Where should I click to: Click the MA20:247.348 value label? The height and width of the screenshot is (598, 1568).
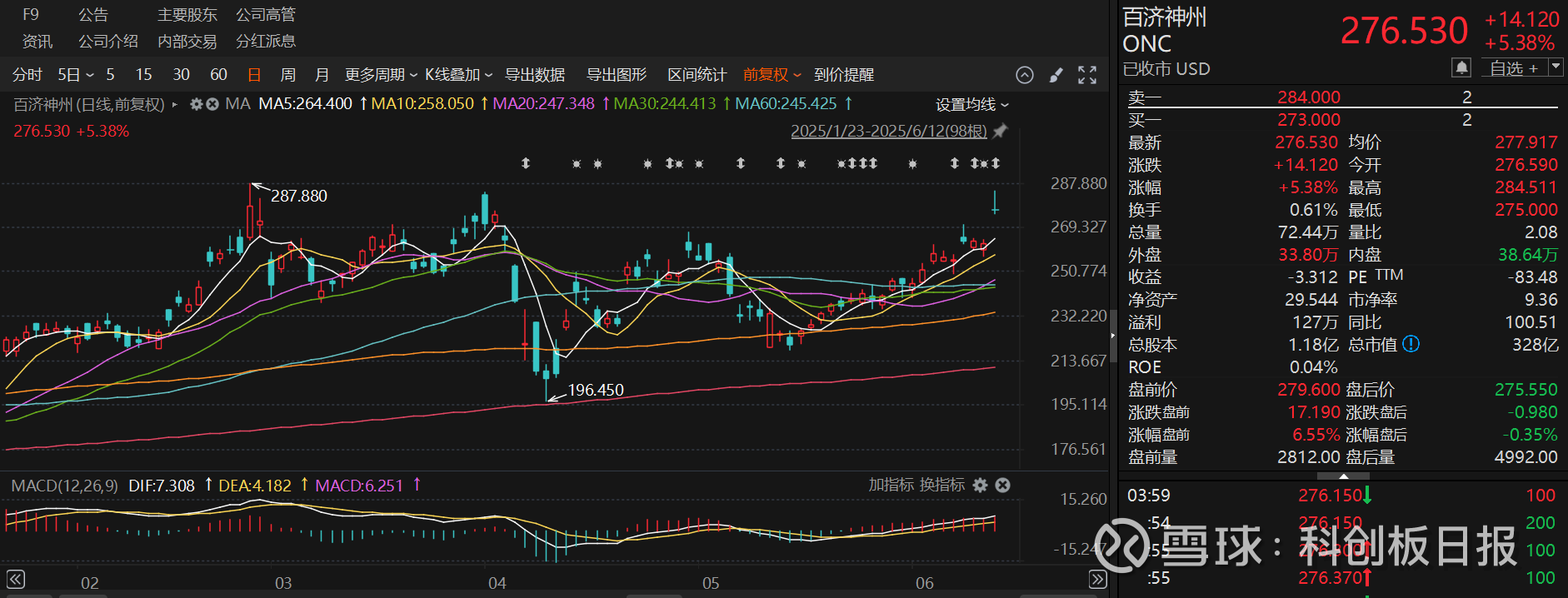543,104
